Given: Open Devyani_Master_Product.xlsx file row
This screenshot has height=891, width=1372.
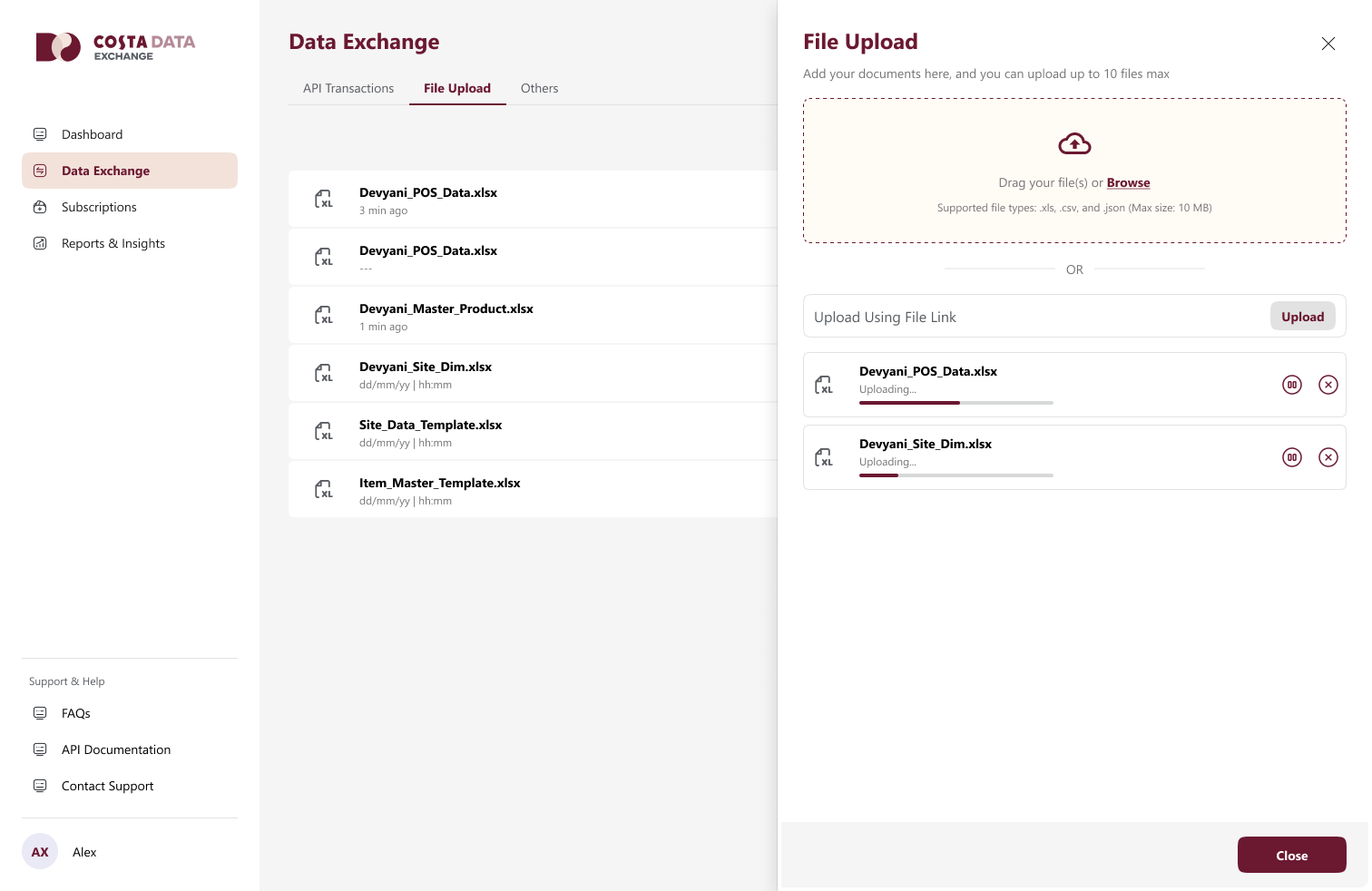Looking at the screenshot, I should pyautogui.click(x=533, y=315).
